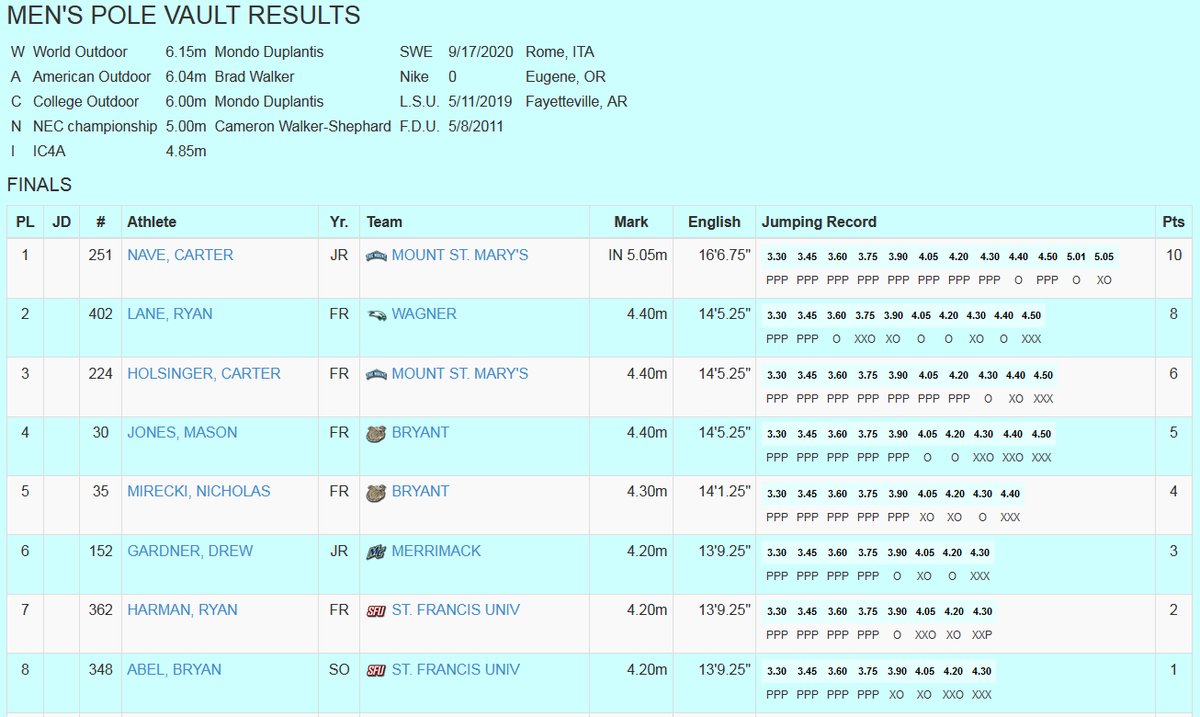Image resolution: width=1200 pixels, height=717 pixels.
Task: Click NEC championship record 5.00m
Action: pos(186,127)
